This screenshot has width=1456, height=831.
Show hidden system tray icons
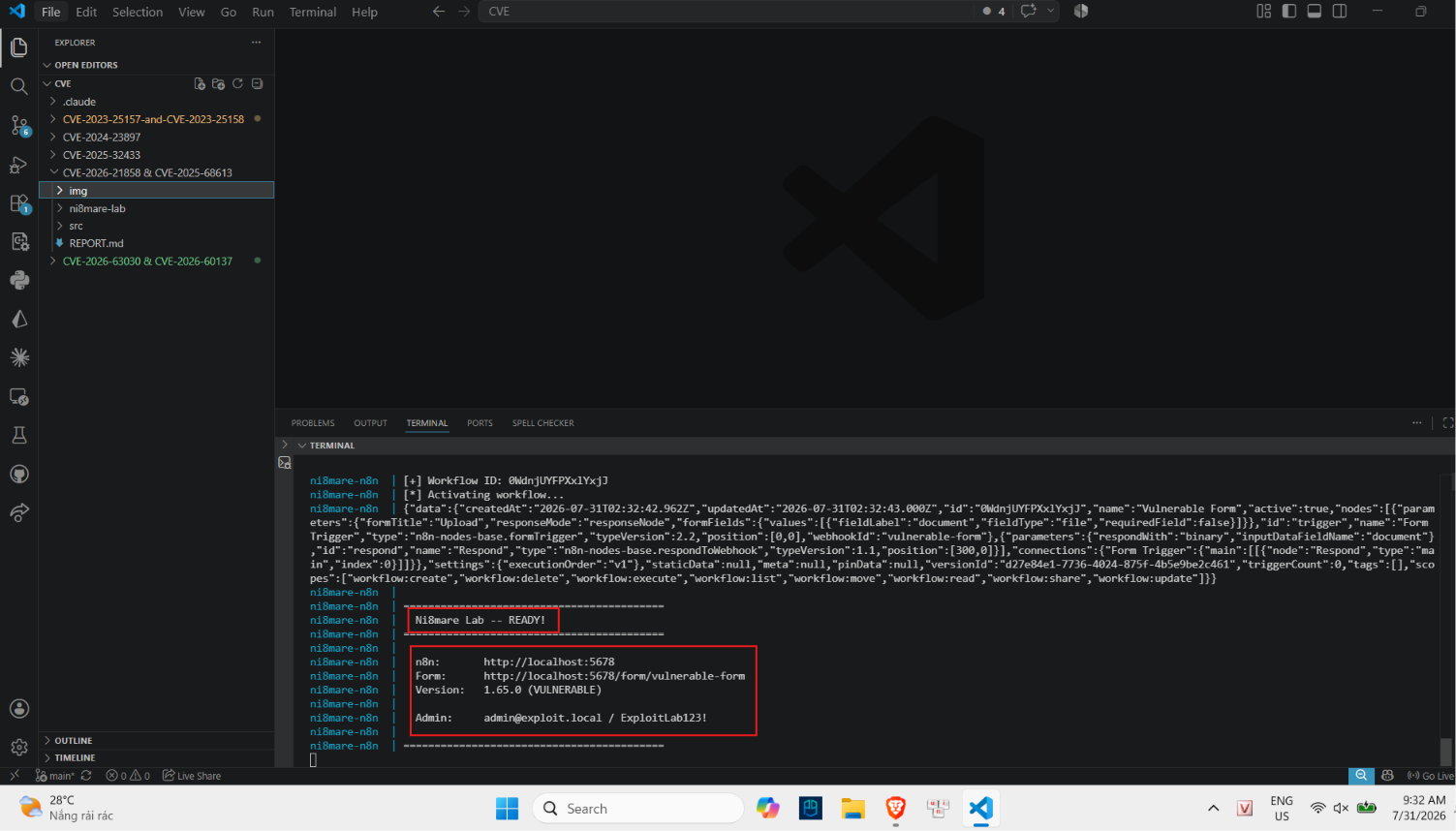pyautogui.click(x=1213, y=809)
